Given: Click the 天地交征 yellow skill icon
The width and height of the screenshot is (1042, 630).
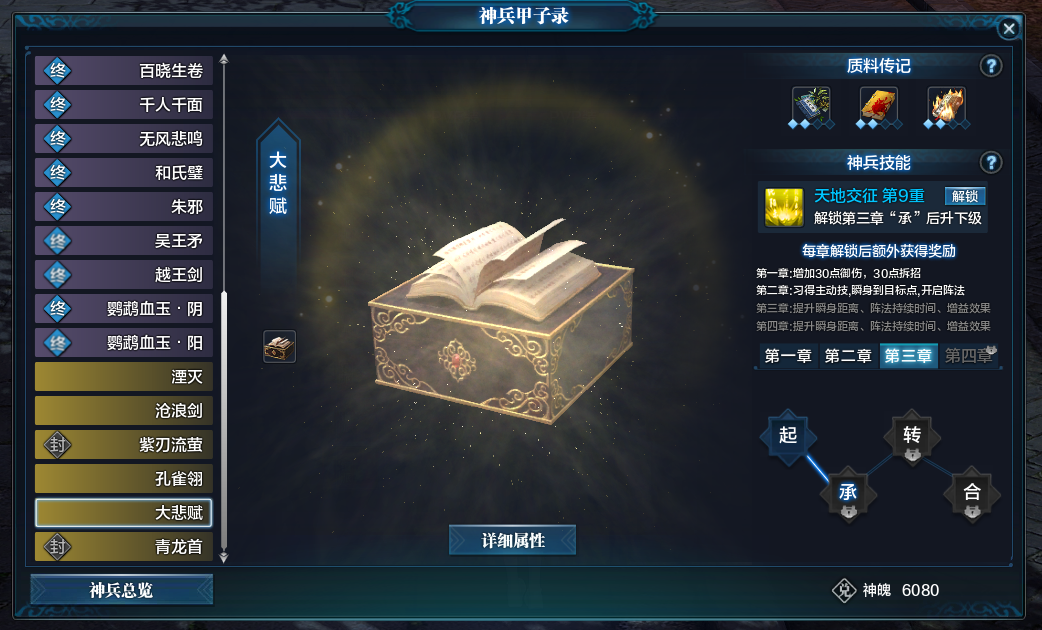Looking at the screenshot, I should (783, 207).
